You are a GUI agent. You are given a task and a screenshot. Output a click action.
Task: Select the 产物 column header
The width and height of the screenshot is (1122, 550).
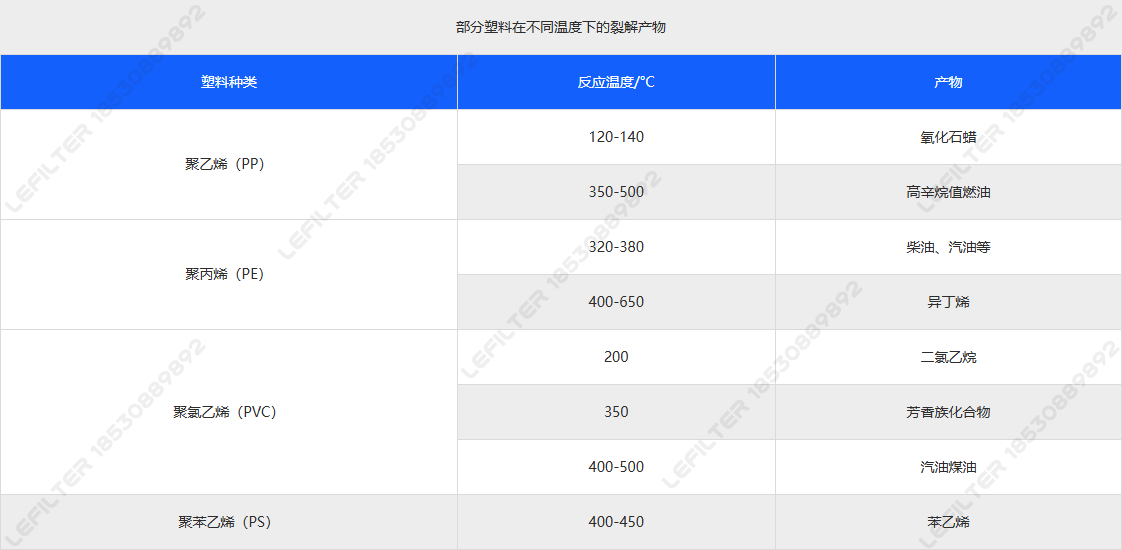point(948,82)
